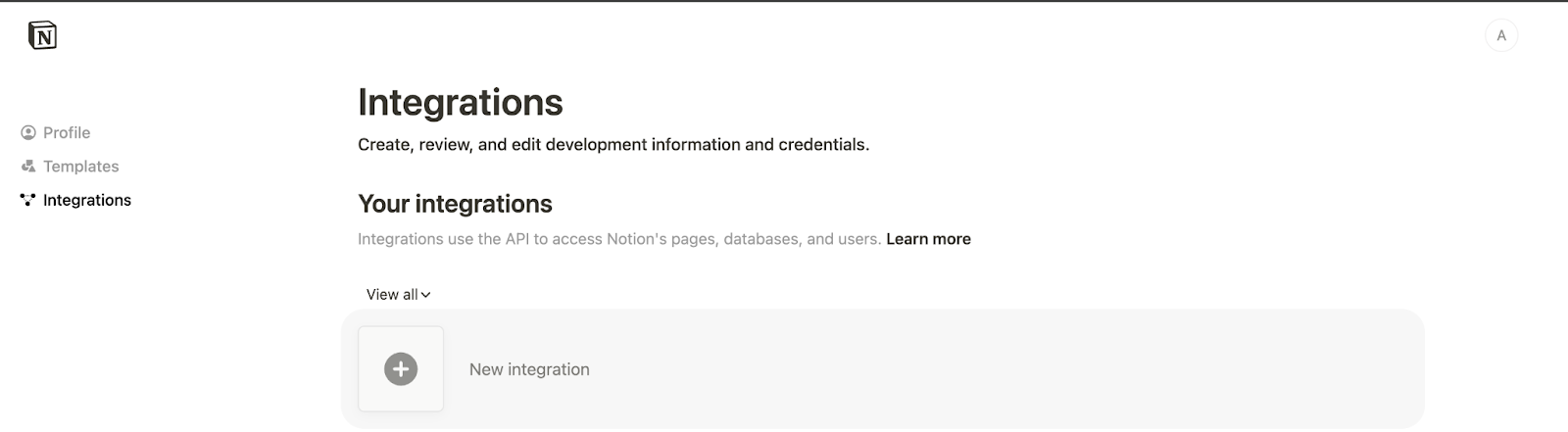Viewport: 1568px width, 432px height.
Task: Click the Templates shapes icon in sidebar
Action: [x=28, y=167]
